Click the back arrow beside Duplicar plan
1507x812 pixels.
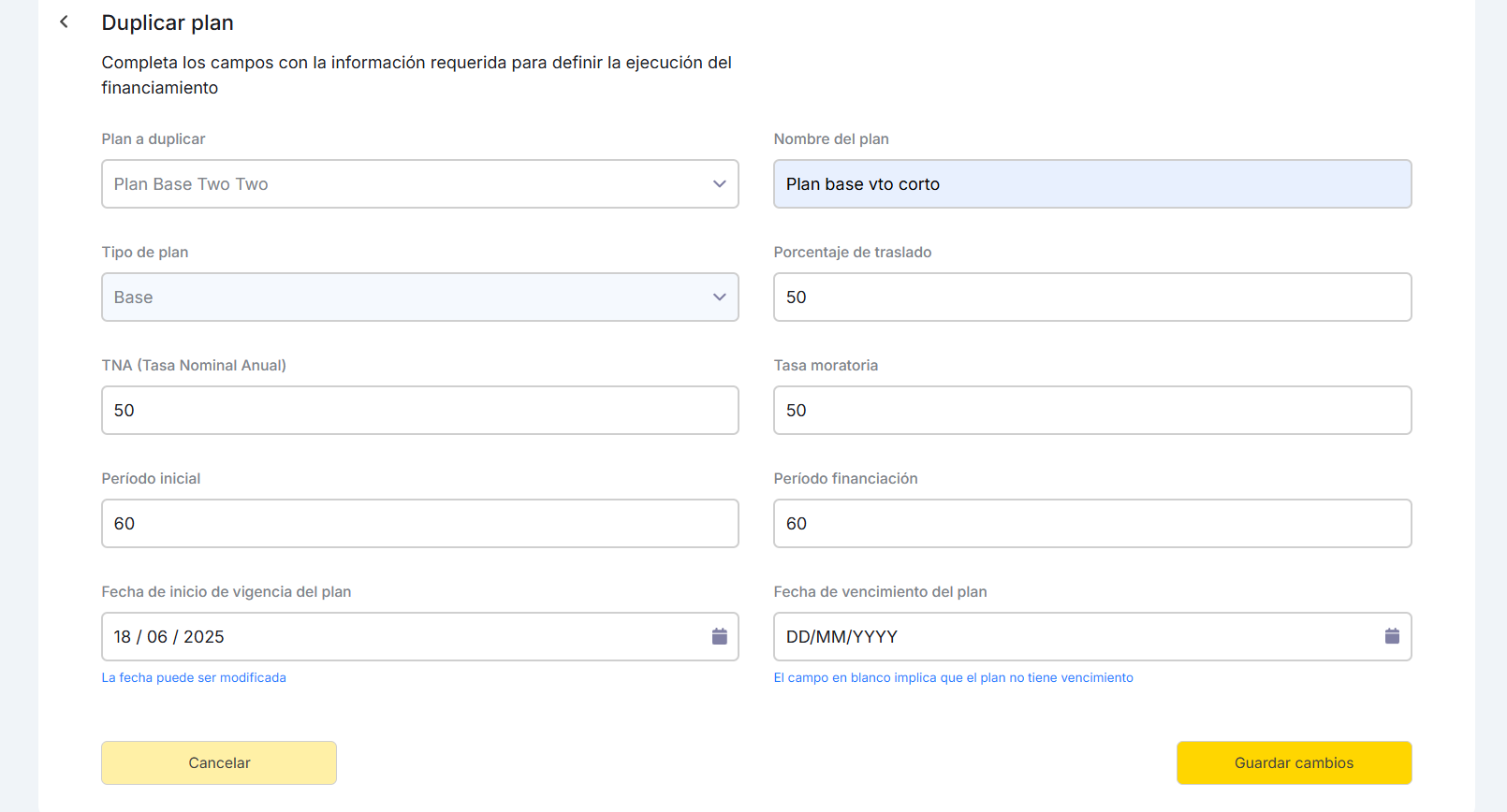coord(64,22)
